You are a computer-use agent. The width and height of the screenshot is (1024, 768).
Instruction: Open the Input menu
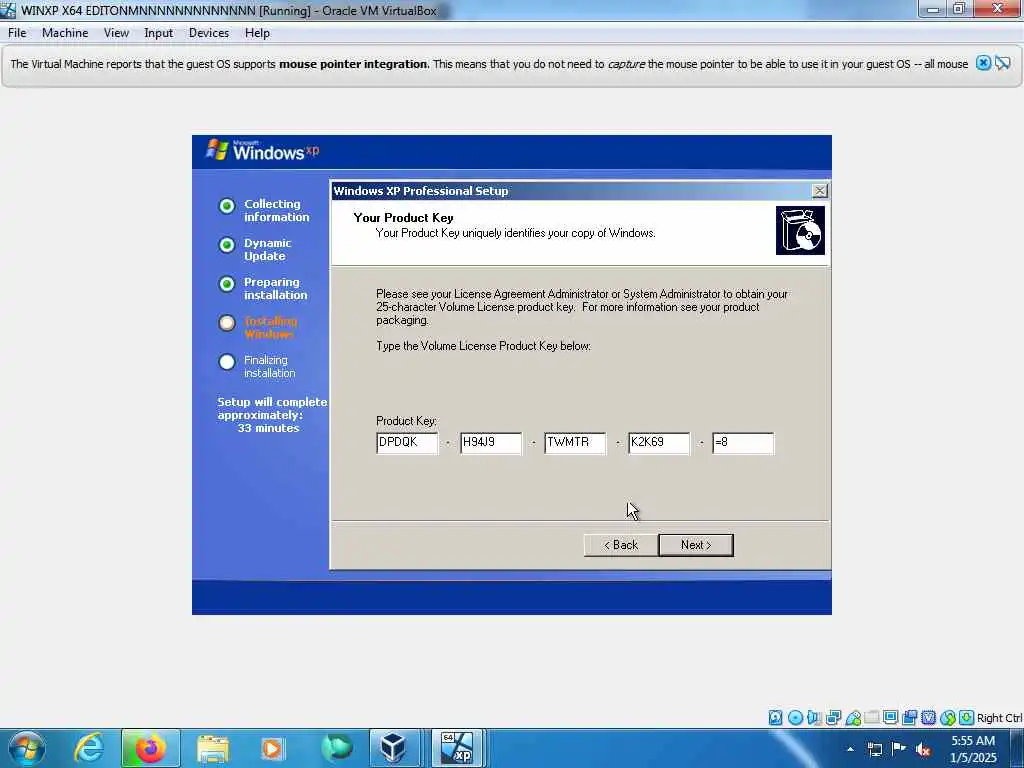pyautogui.click(x=159, y=33)
